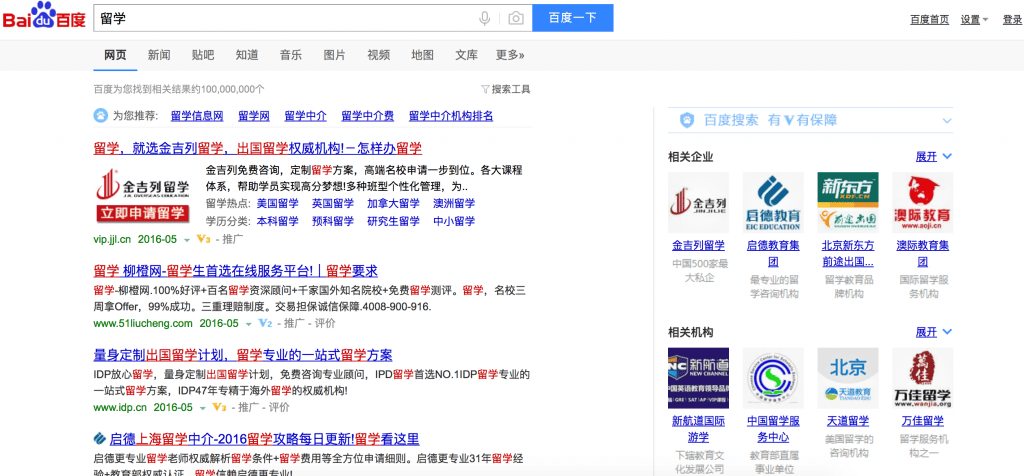Click recommended 留学中介费 link
This screenshot has height=476, width=1024.
pos(368,116)
